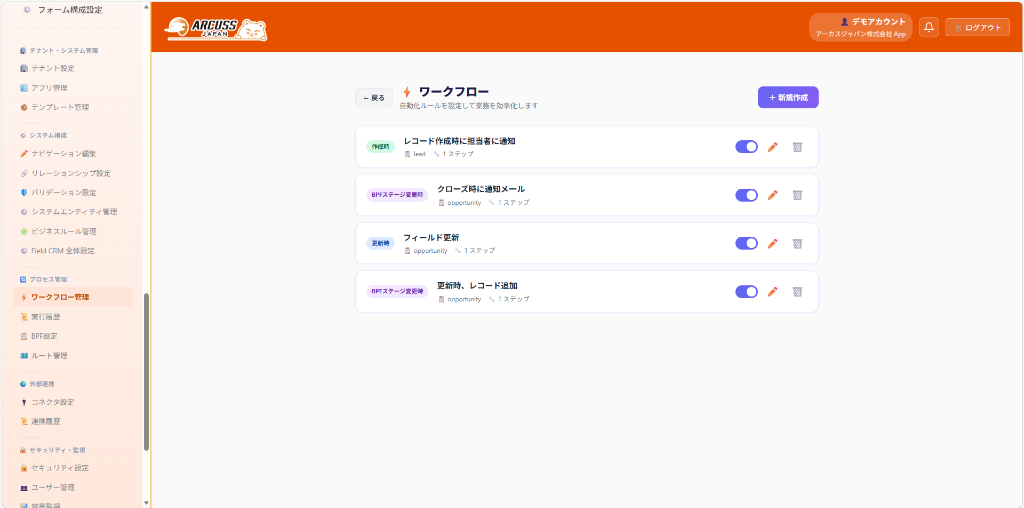Open notifications via the bell icon

click(929, 27)
